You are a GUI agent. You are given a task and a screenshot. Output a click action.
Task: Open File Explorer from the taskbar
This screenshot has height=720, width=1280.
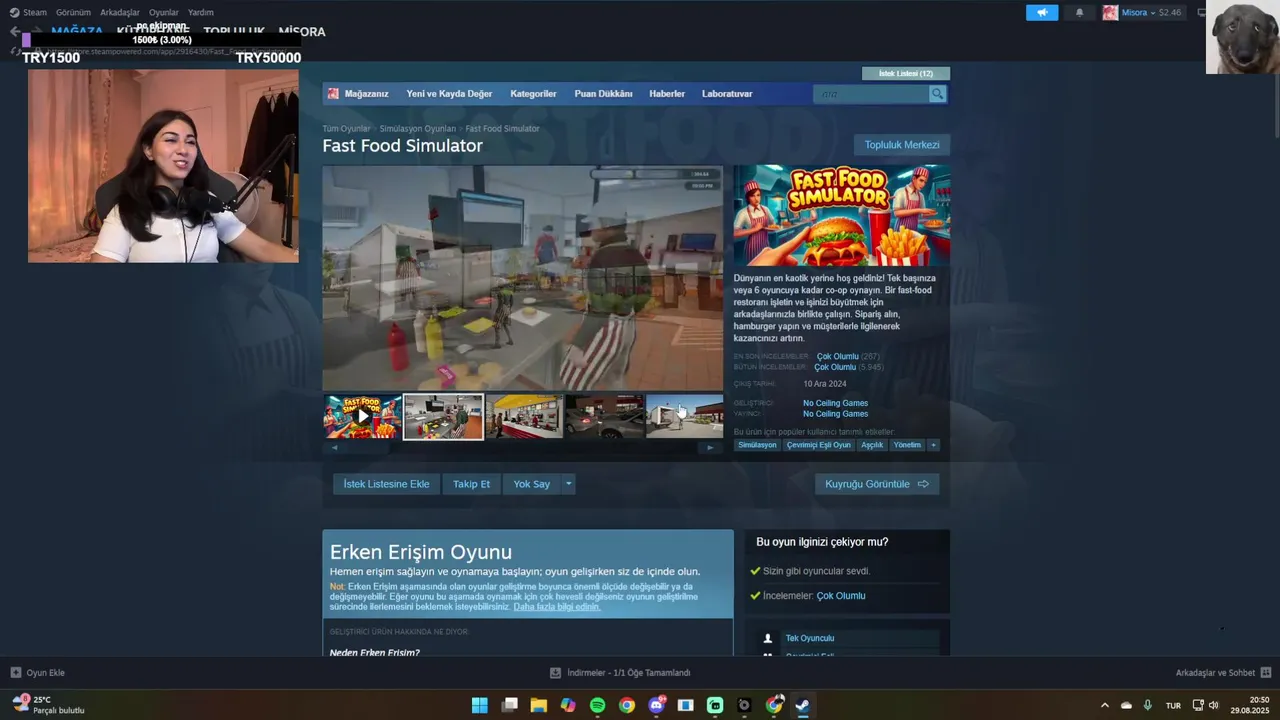pos(539,705)
